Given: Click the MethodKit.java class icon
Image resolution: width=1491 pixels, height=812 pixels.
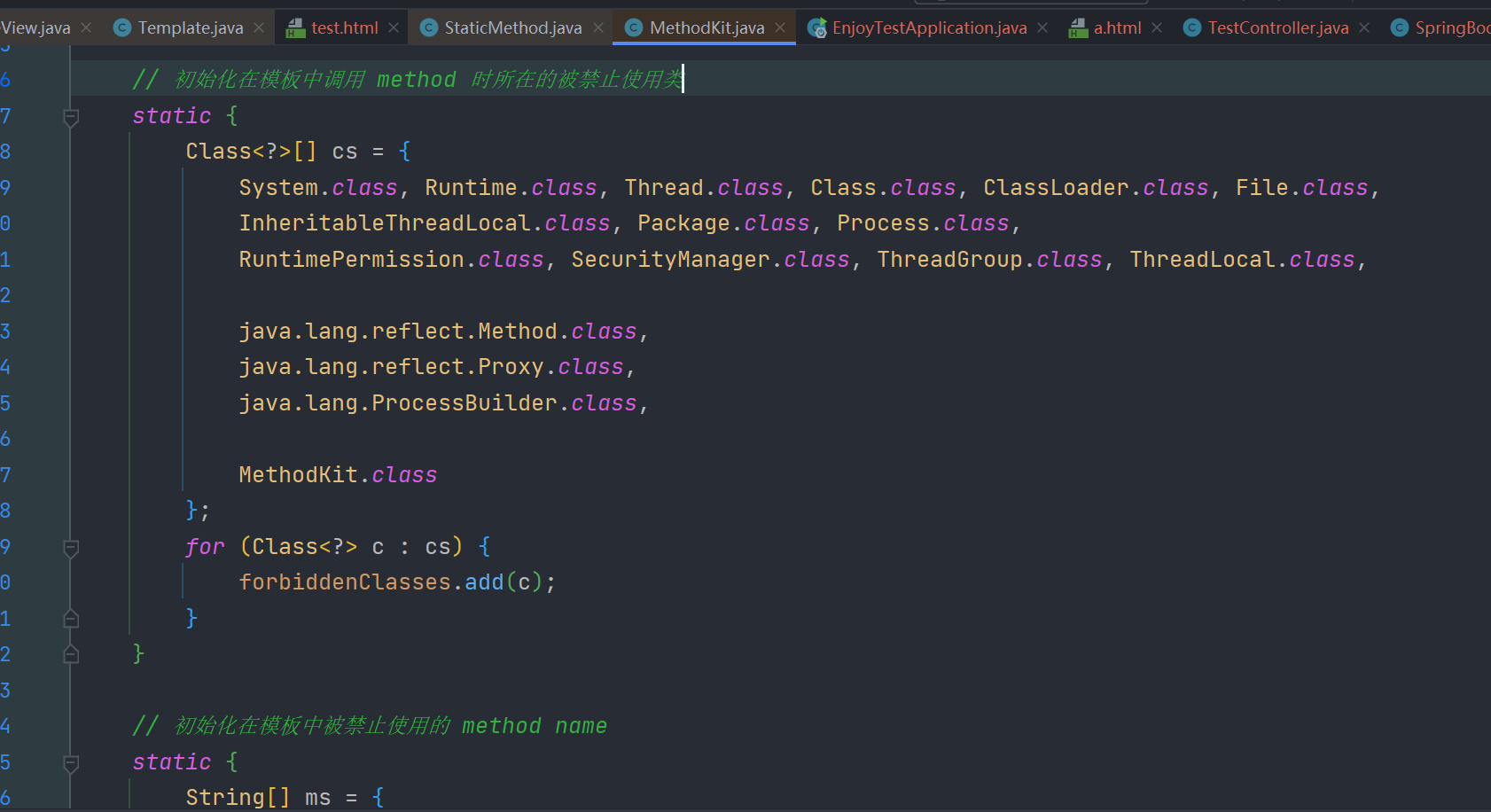Looking at the screenshot, I should coord(634,28).
